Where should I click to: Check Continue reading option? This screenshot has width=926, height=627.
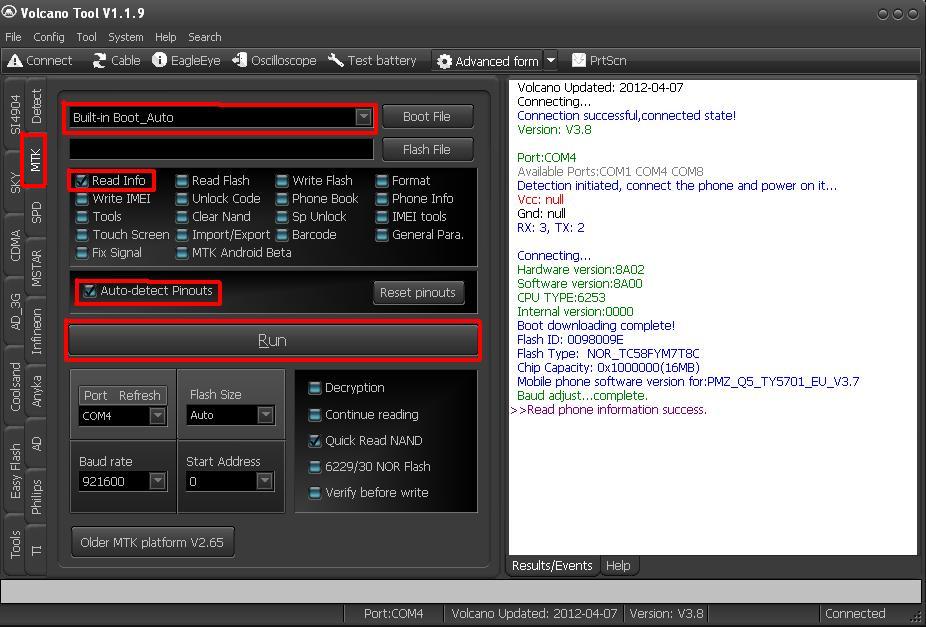coord(315,415)
